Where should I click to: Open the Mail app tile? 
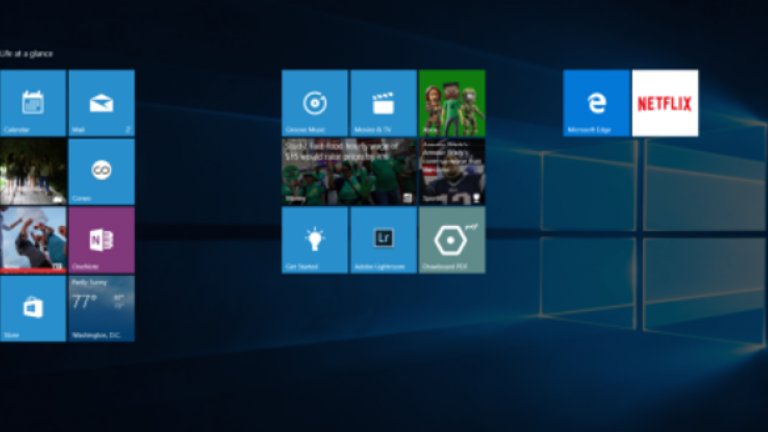click(x=101, y=102)
